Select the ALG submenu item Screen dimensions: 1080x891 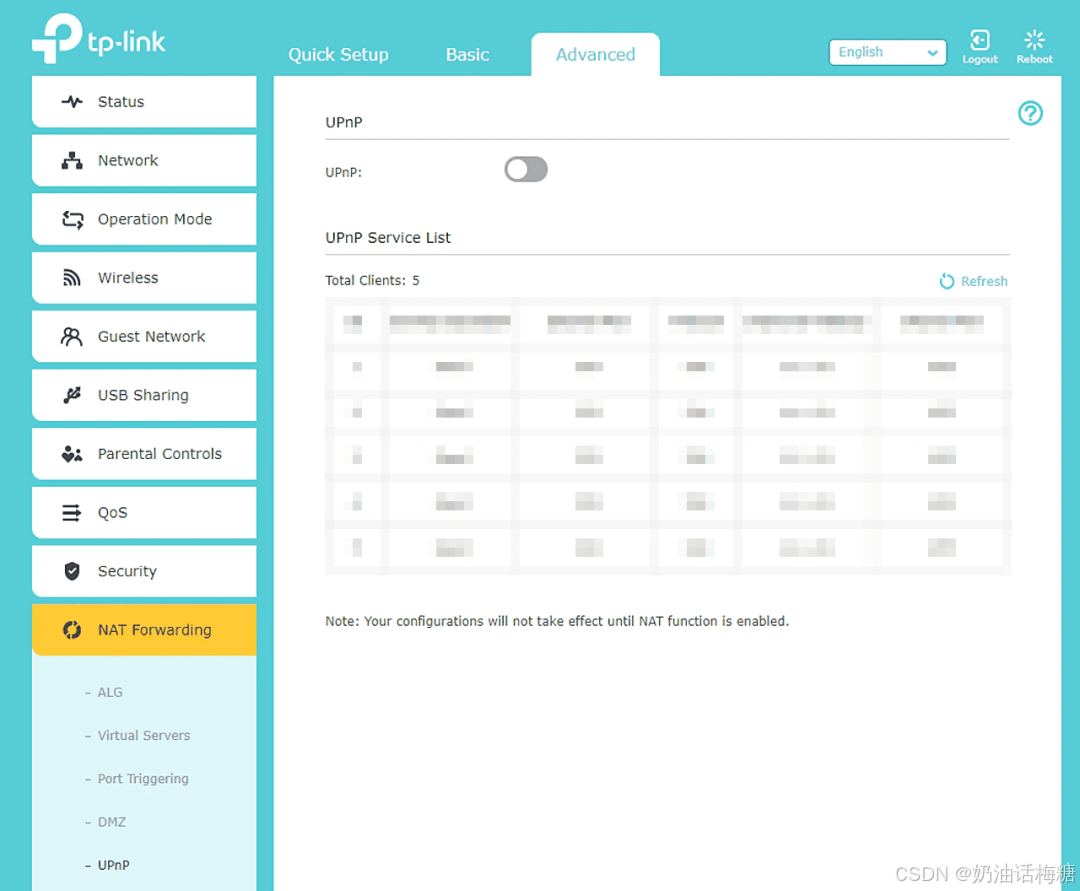click(x=110, y=693)
